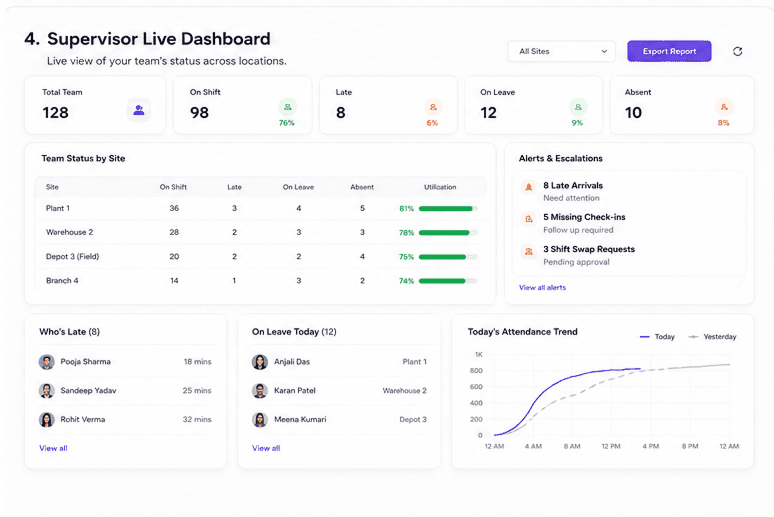Click the Total Team people icon

(139, 110)
